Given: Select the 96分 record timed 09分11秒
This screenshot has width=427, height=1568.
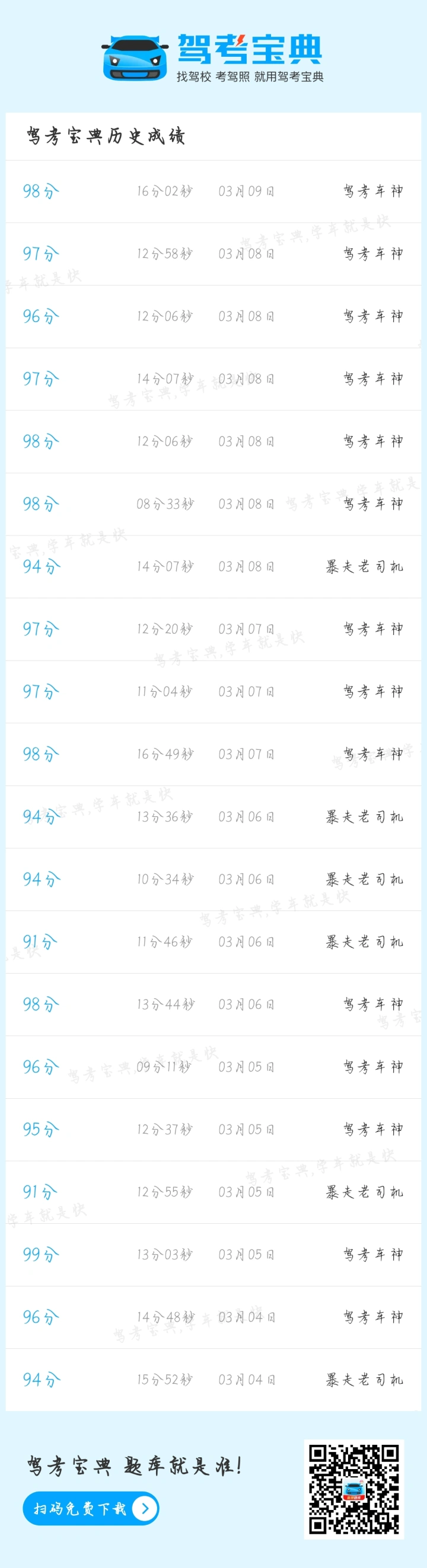Looking at the screenshot, I should click(x=213, y=1066).
